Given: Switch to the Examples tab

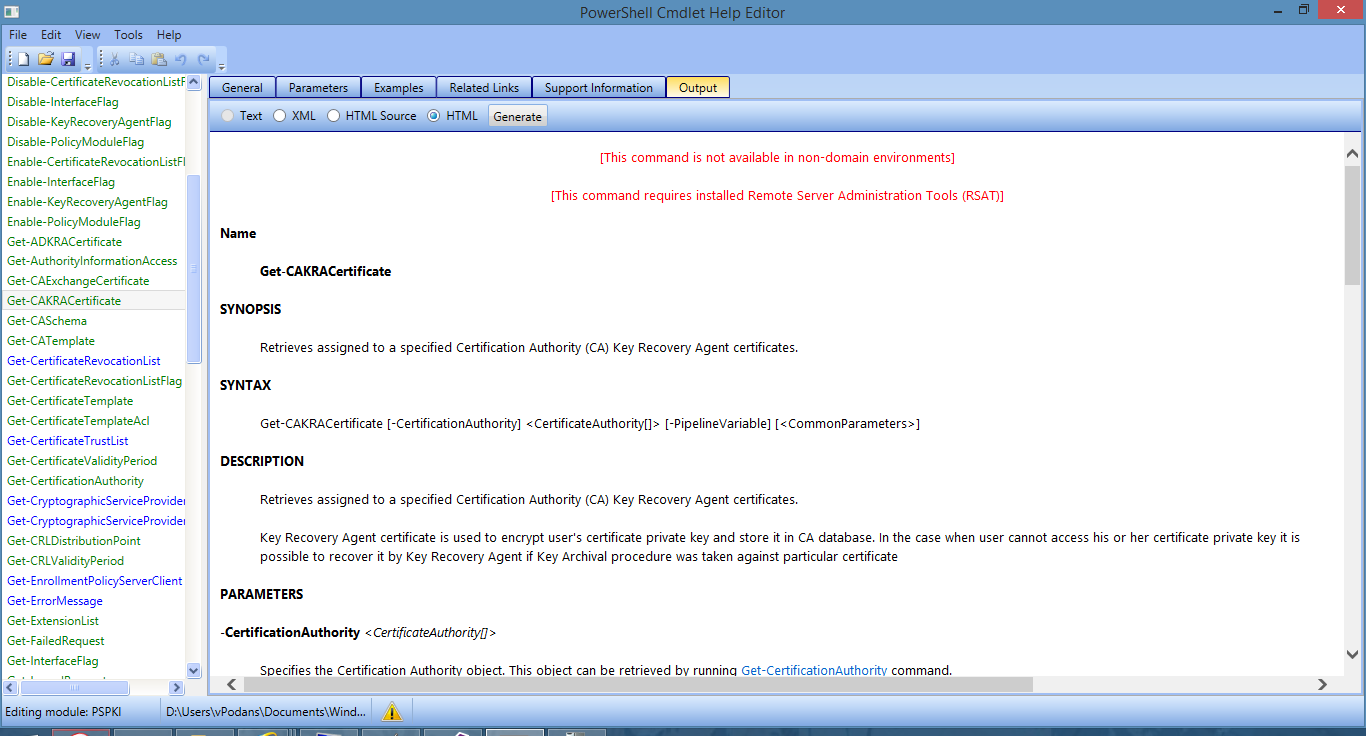Looking at the screenshot, I should click(399, 88).
